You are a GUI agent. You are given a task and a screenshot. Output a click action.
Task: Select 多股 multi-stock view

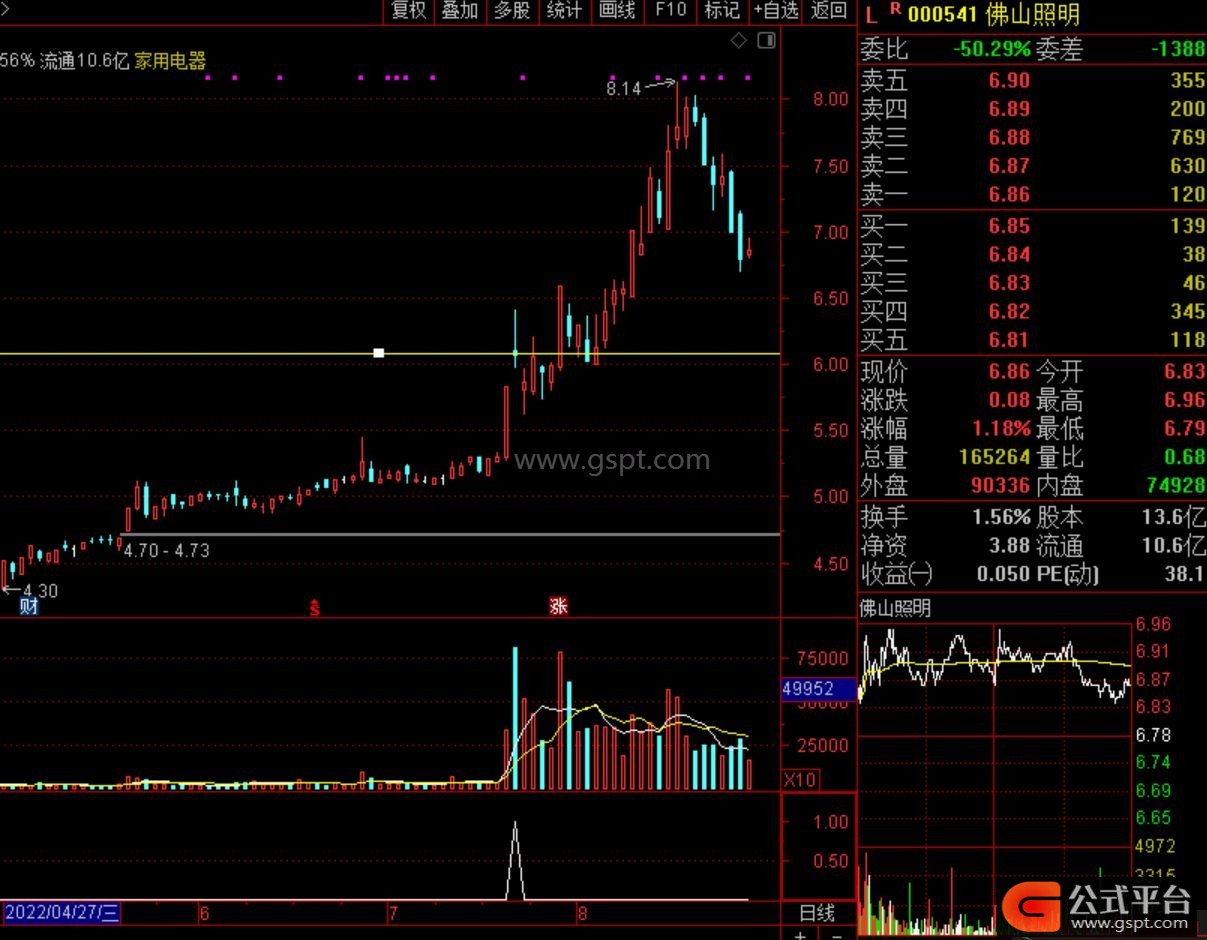click(x=512, y=11)
